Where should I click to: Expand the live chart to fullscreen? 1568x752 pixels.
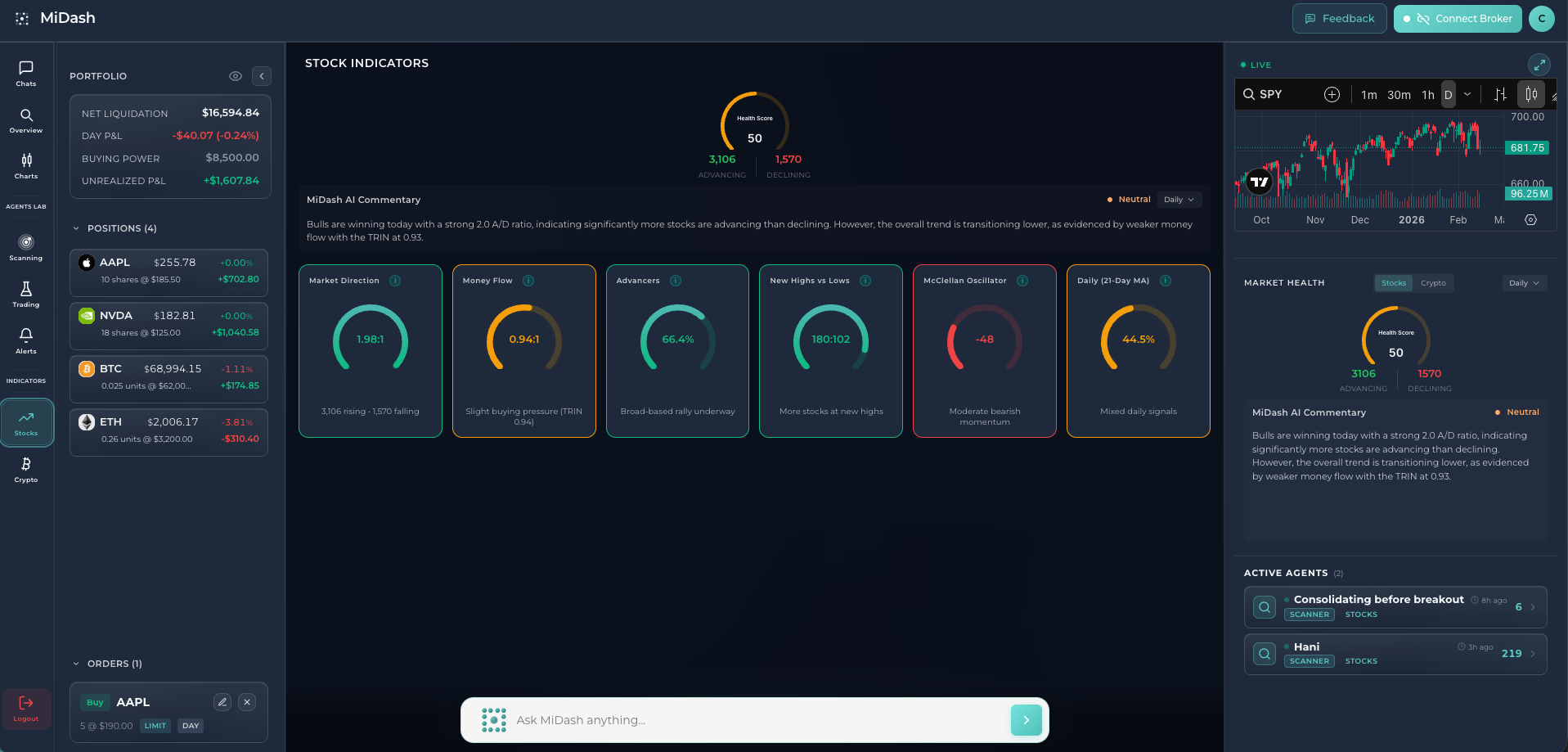tap(1539, 65)
